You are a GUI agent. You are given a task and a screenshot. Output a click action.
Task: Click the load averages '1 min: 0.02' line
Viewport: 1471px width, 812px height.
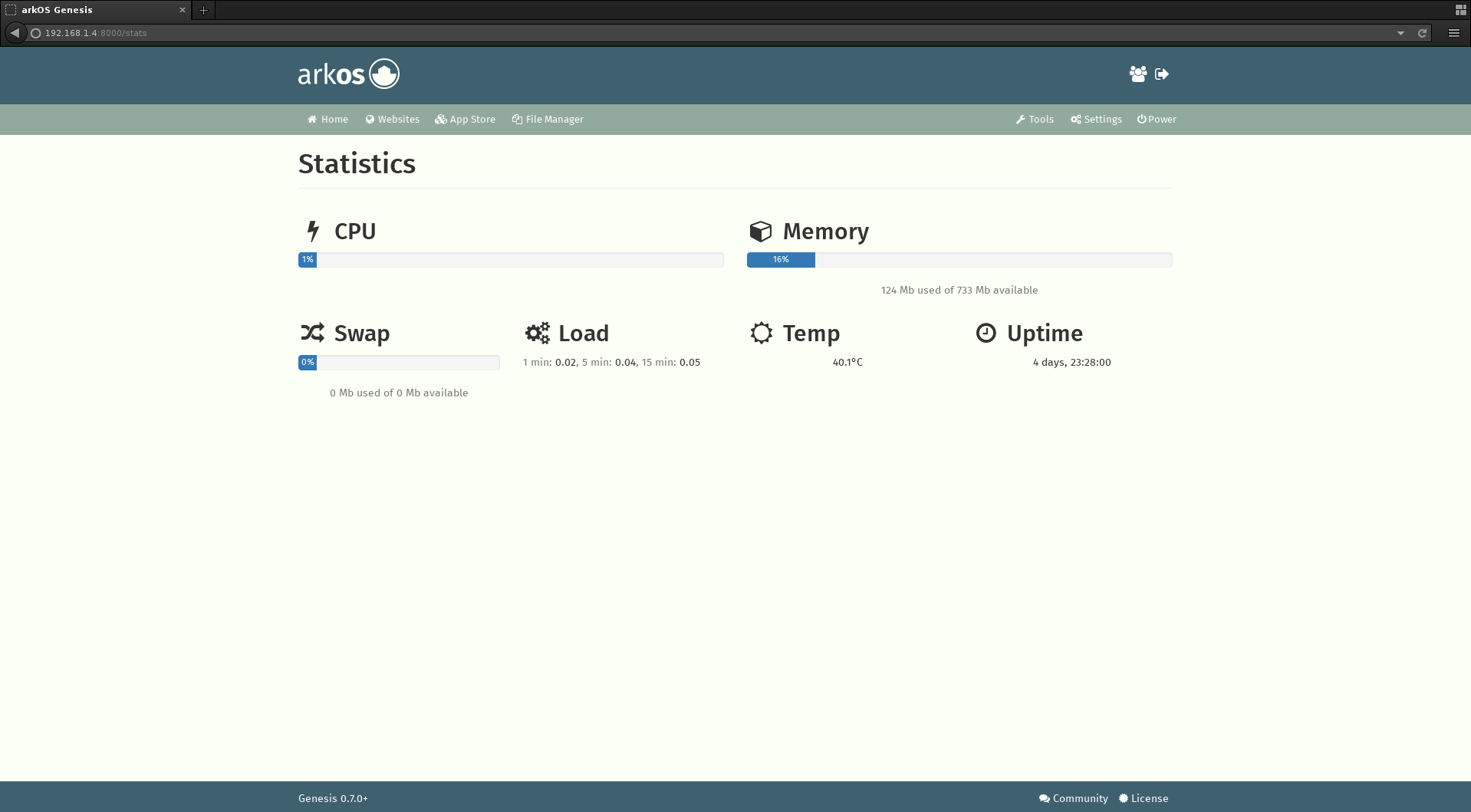coord(611,363)
